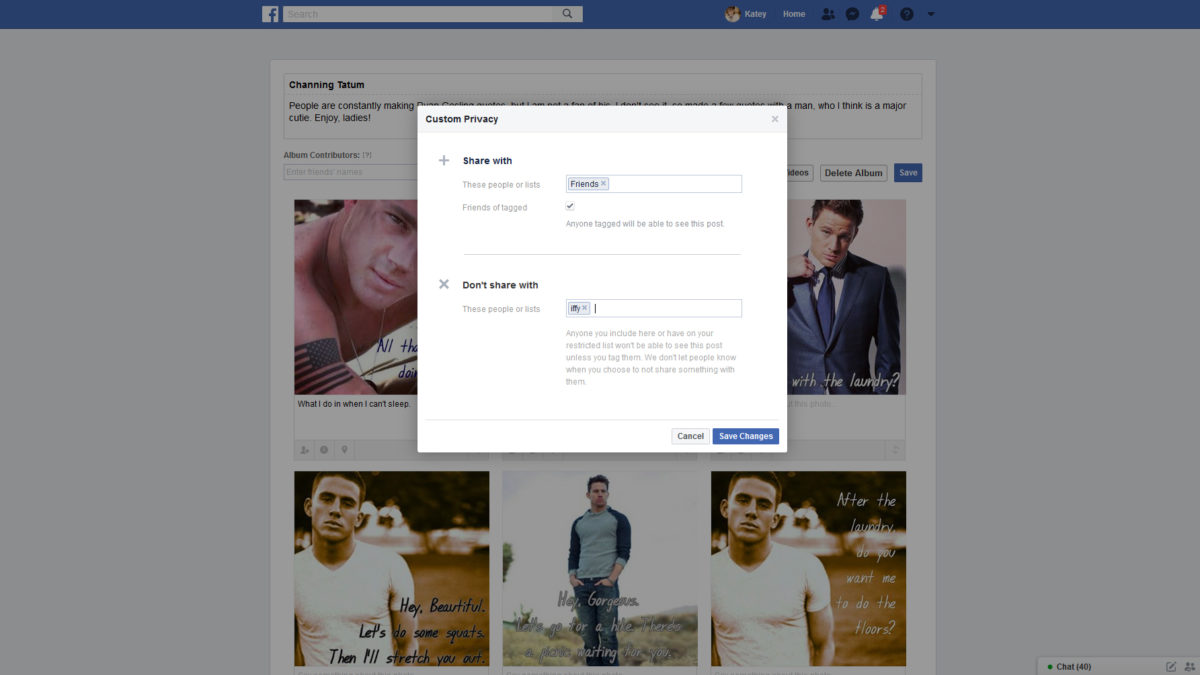
Task: Click the X icon beside Don't share with
Action: (444, 284)
